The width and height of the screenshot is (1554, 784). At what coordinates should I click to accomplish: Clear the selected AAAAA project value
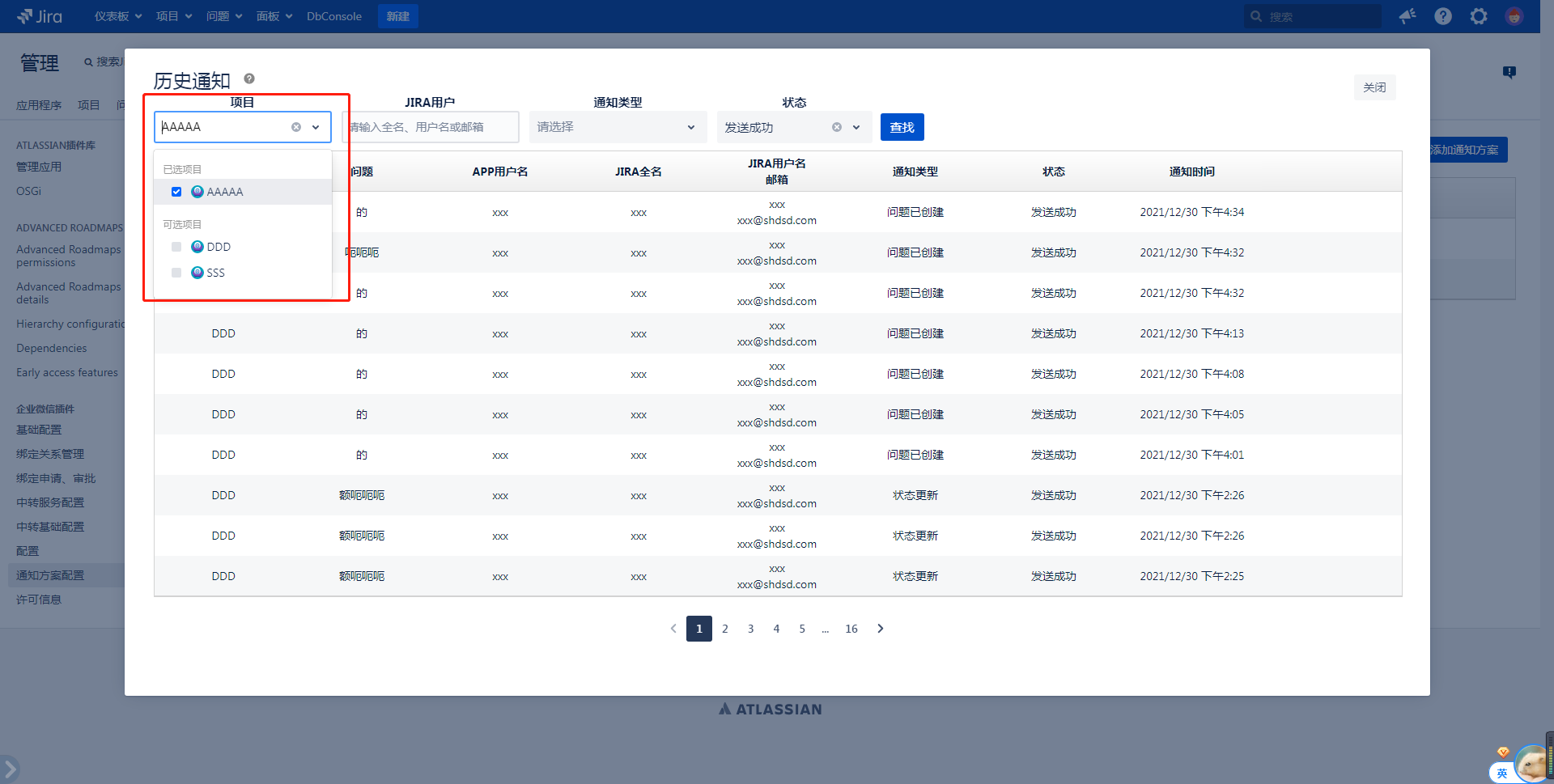point(296,127)
